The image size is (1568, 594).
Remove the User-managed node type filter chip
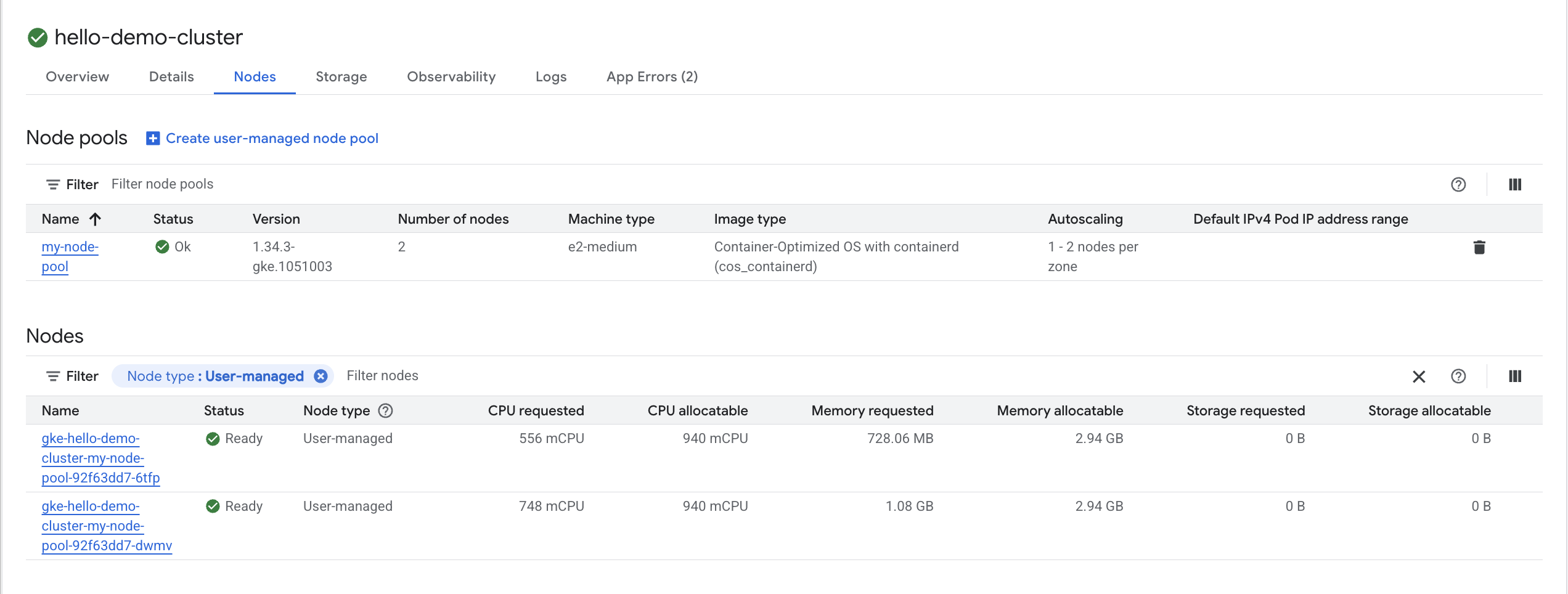(321, 376)
